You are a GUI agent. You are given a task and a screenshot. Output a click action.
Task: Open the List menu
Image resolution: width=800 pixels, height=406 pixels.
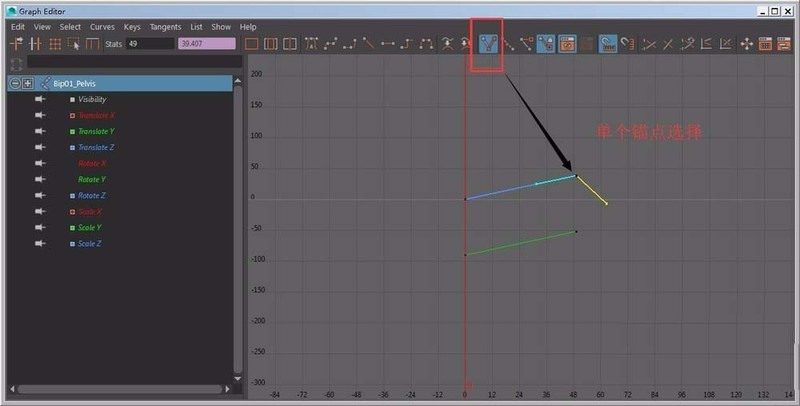(x=196, y=27)
